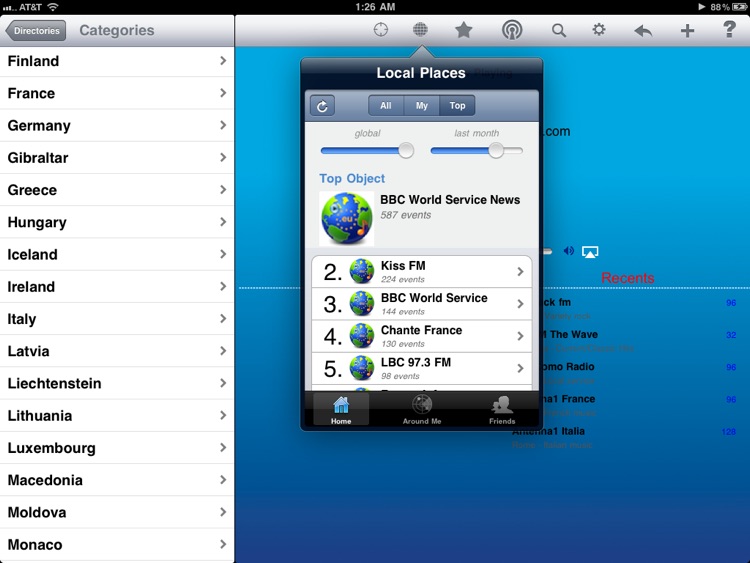The width and height of the screenshot is (750, 563).
Task: Open the Germany category
Action: (x=117, y=125)
